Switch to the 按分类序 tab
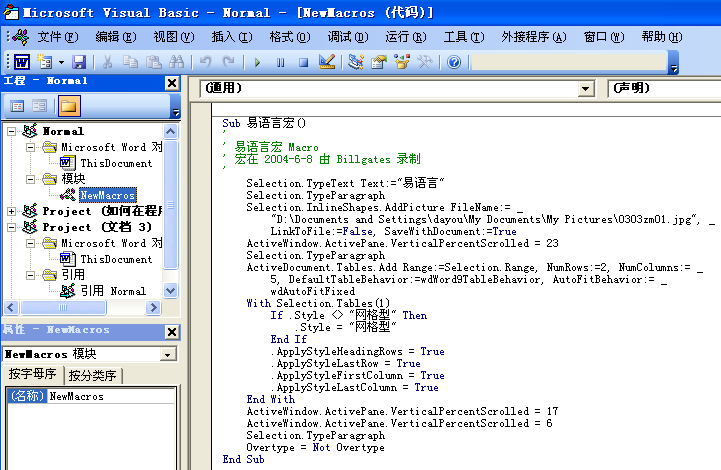Screen dimensions: 721x470 [x=92, y=376]
